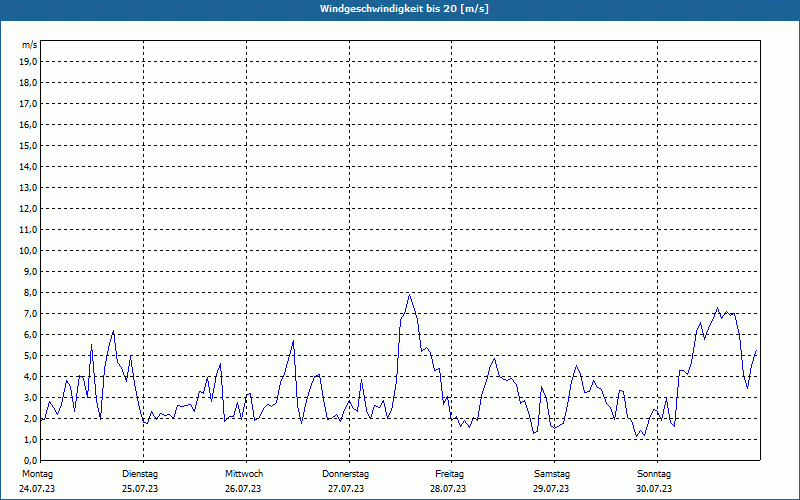Select the 'Sonntag' day label
800x500 pixels.
[654, 474]
